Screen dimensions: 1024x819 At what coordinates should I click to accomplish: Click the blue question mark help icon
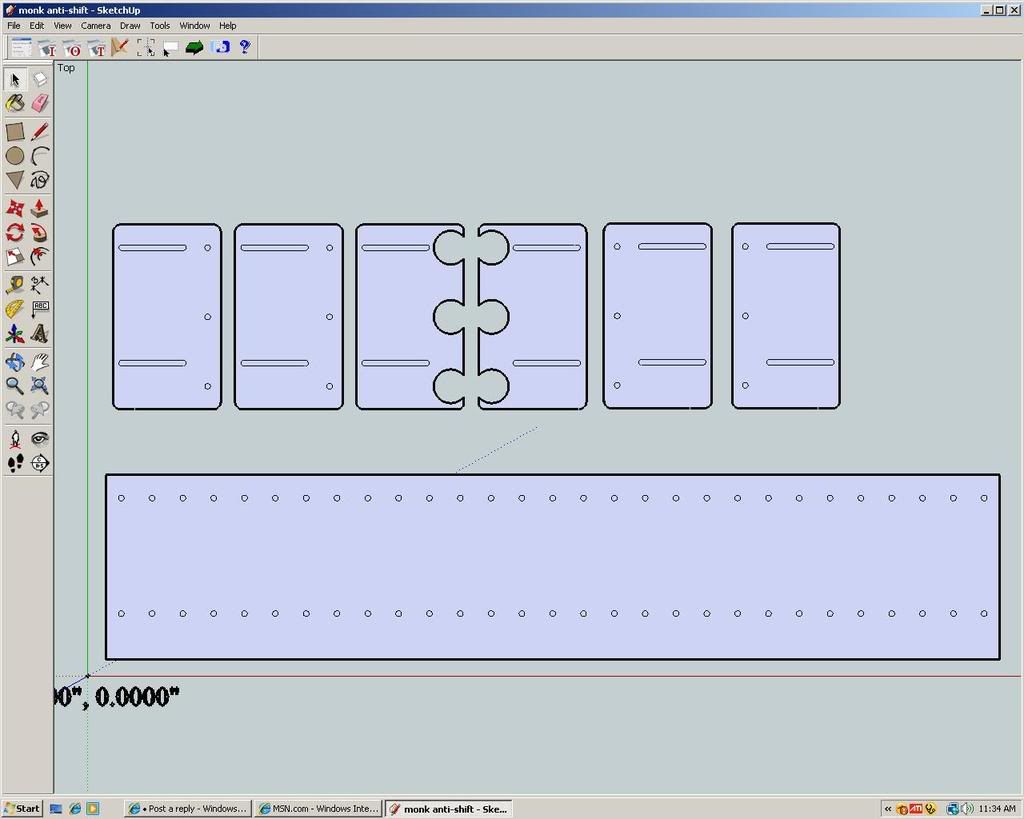(245, 47)
